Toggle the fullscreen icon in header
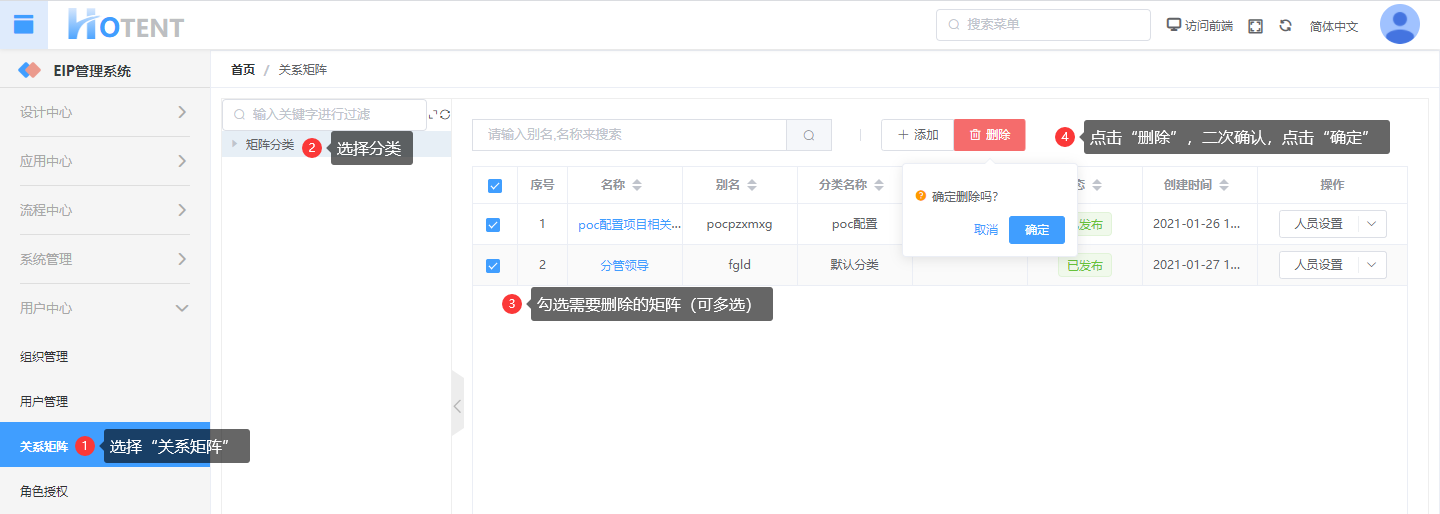1440x514 pixels. point(1255,26)
